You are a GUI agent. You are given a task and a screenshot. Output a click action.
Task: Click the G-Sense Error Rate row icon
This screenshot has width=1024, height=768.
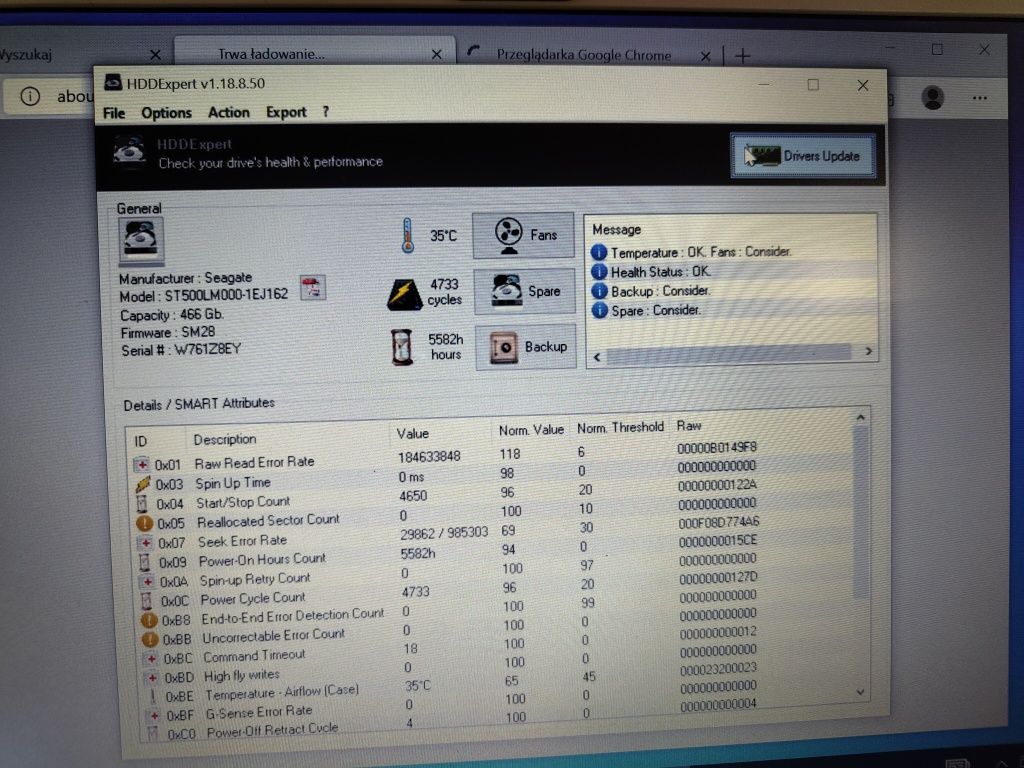point(155,715)
